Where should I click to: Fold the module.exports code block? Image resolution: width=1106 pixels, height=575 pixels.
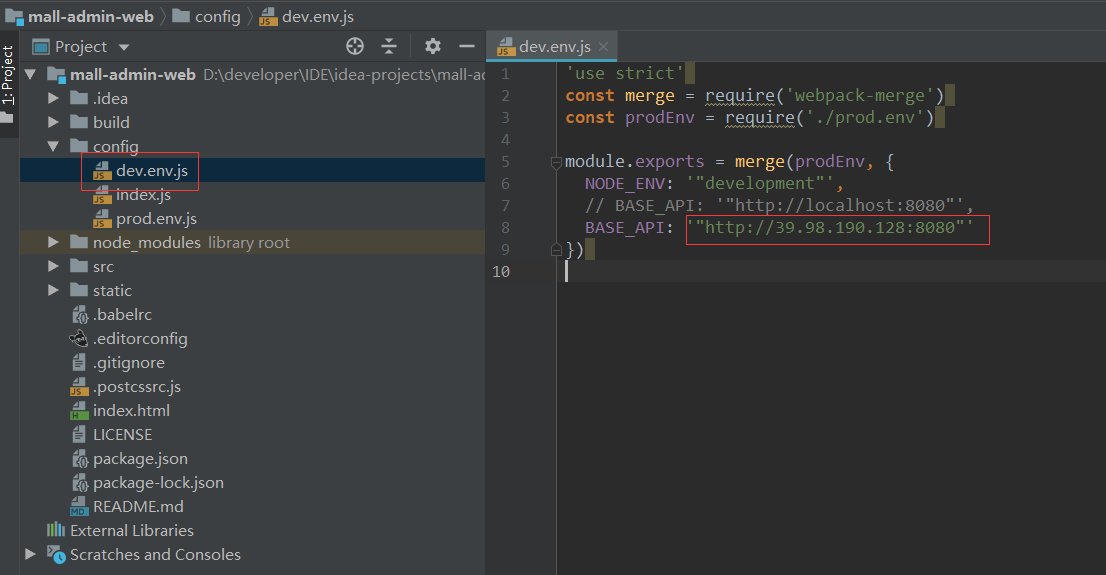click(554, 162)
